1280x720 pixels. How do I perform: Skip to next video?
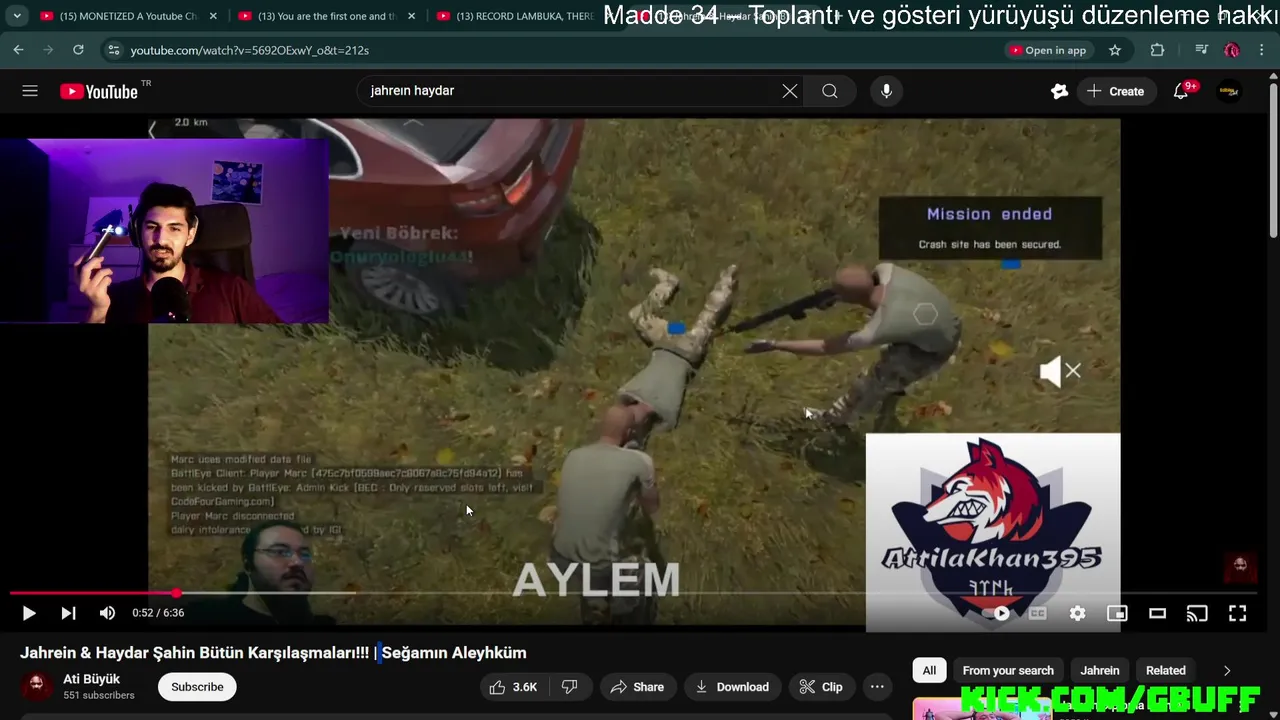click(x=68, y=613)
